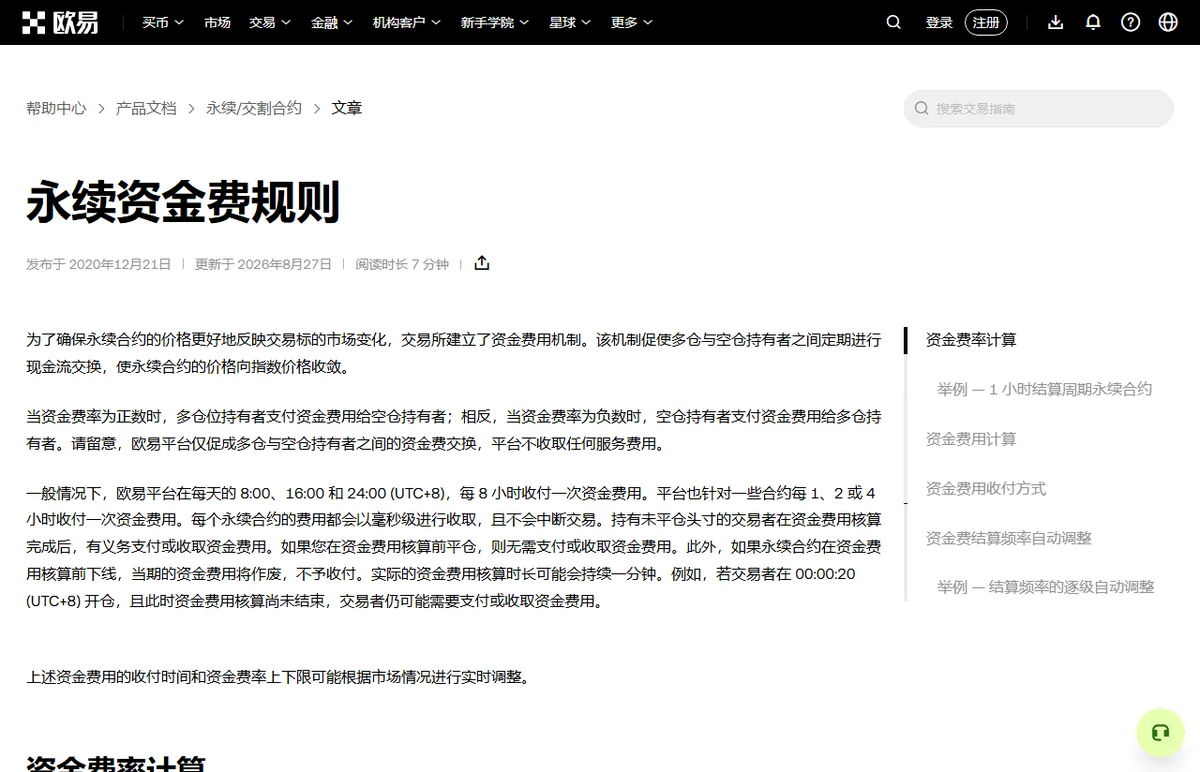Open the search magnifier icon in header
The height and width of the screenshot is (772, 1200).
894,22
